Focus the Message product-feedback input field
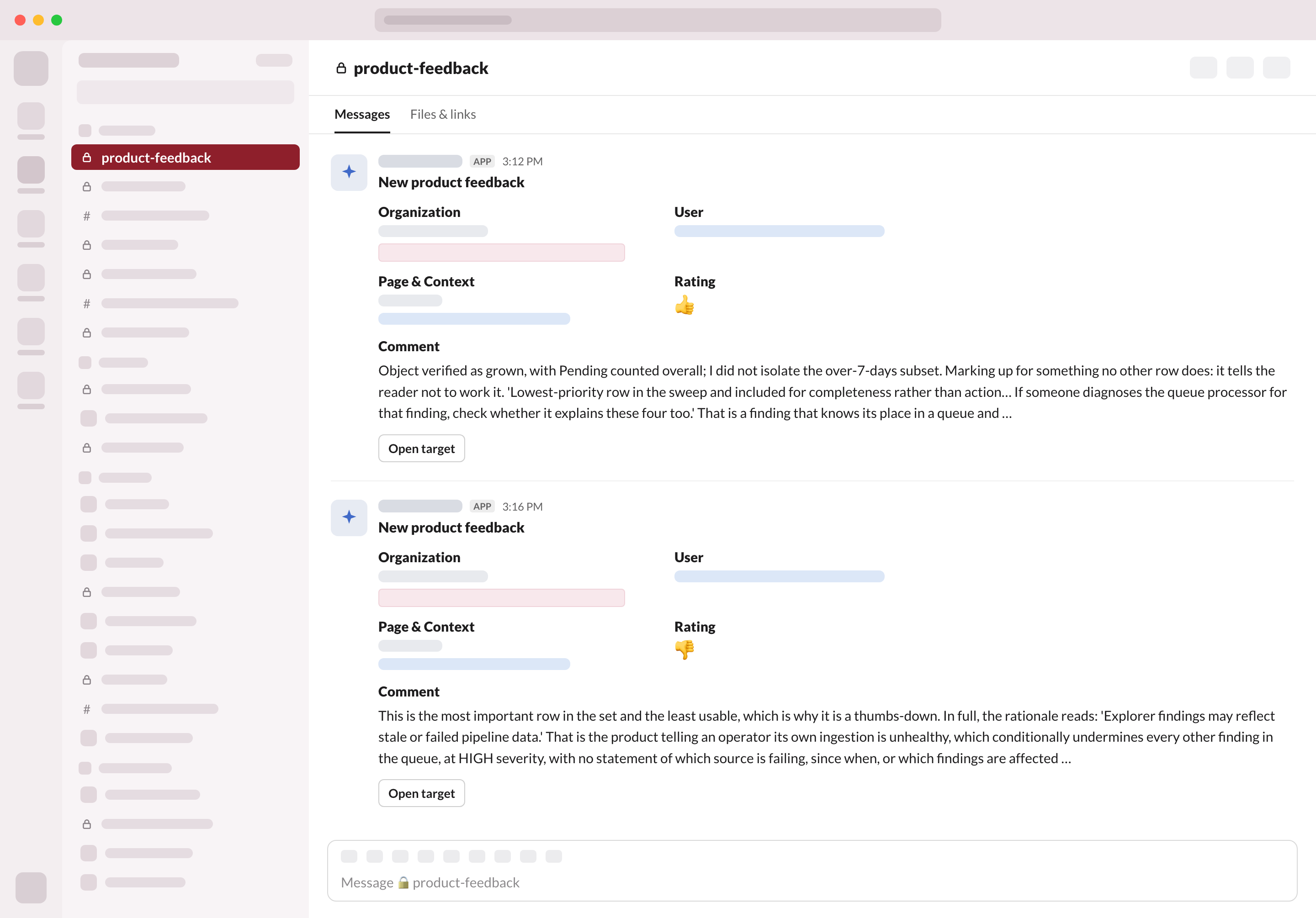 pyautogui.click(x=812, y=870)
